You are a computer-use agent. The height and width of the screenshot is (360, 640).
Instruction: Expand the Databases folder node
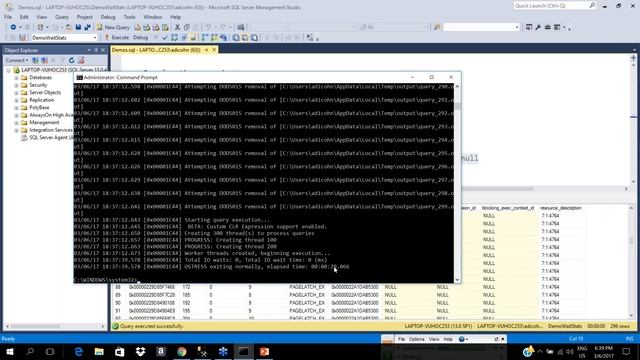point(16,78)
